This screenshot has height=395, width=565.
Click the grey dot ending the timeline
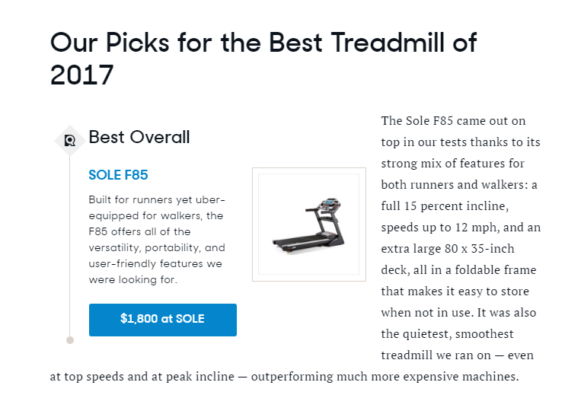[x=70, y=340]
